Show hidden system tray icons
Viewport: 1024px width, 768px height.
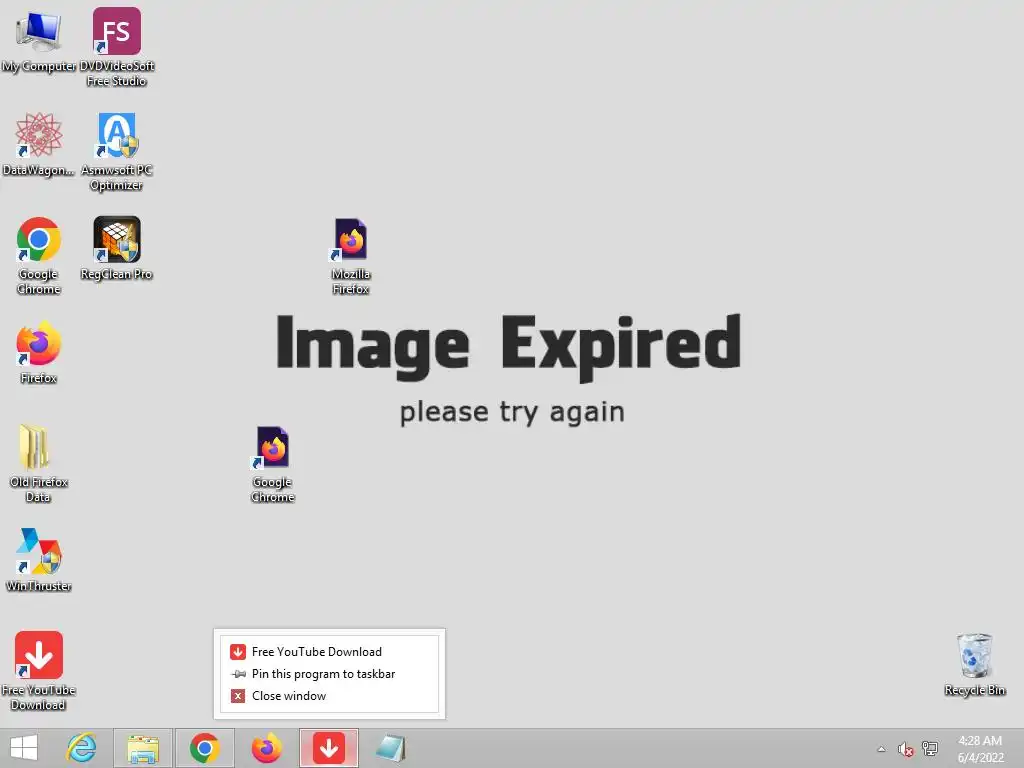coord(881,749)
